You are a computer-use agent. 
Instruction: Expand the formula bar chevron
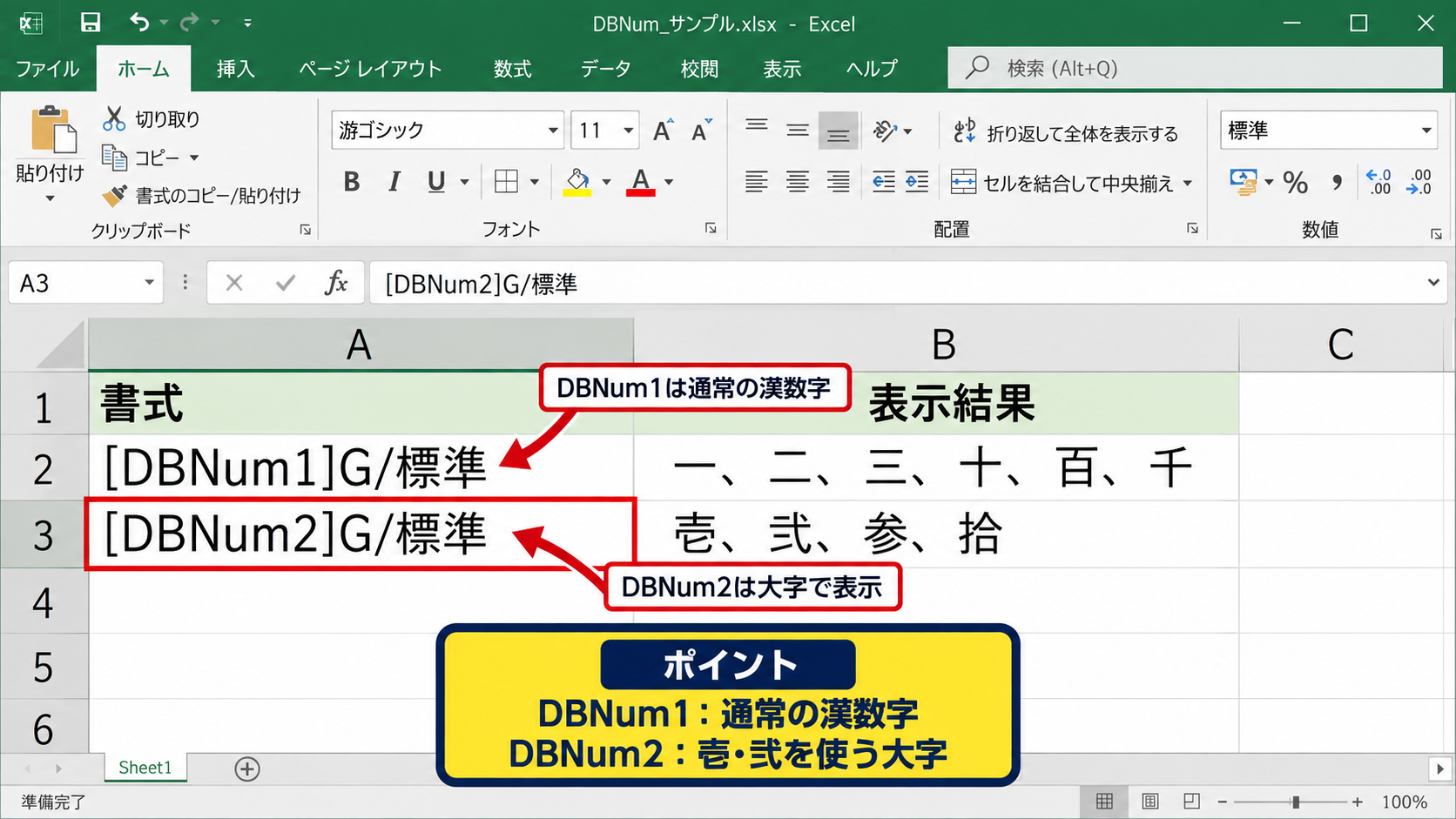(x=1433, y=282)
